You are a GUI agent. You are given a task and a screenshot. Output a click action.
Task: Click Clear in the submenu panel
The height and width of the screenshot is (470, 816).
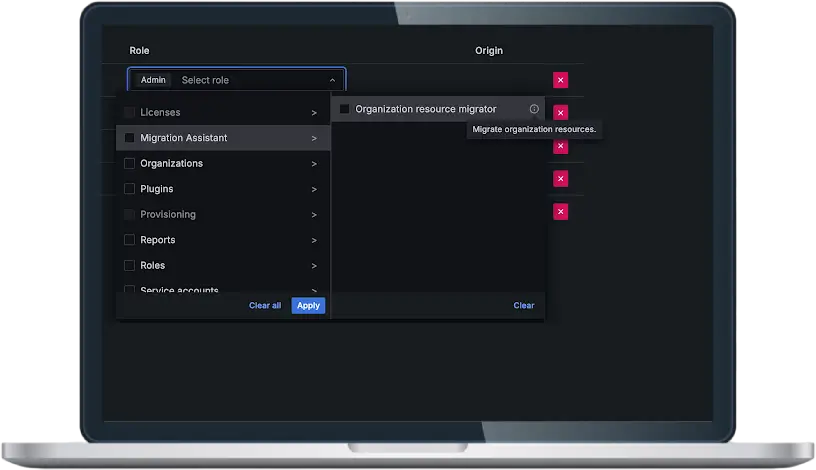[x=524, y=306]
